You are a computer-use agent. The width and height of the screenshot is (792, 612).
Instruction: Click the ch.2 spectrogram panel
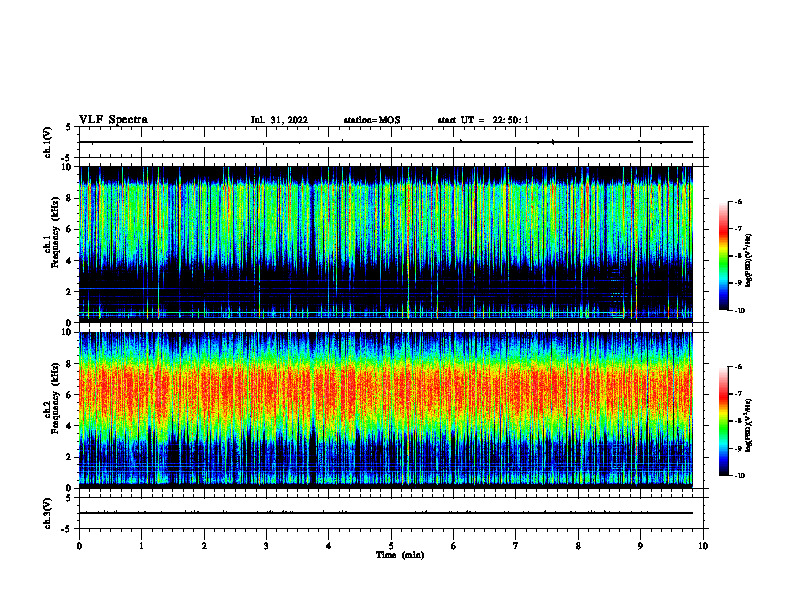(x=386, y=410)
